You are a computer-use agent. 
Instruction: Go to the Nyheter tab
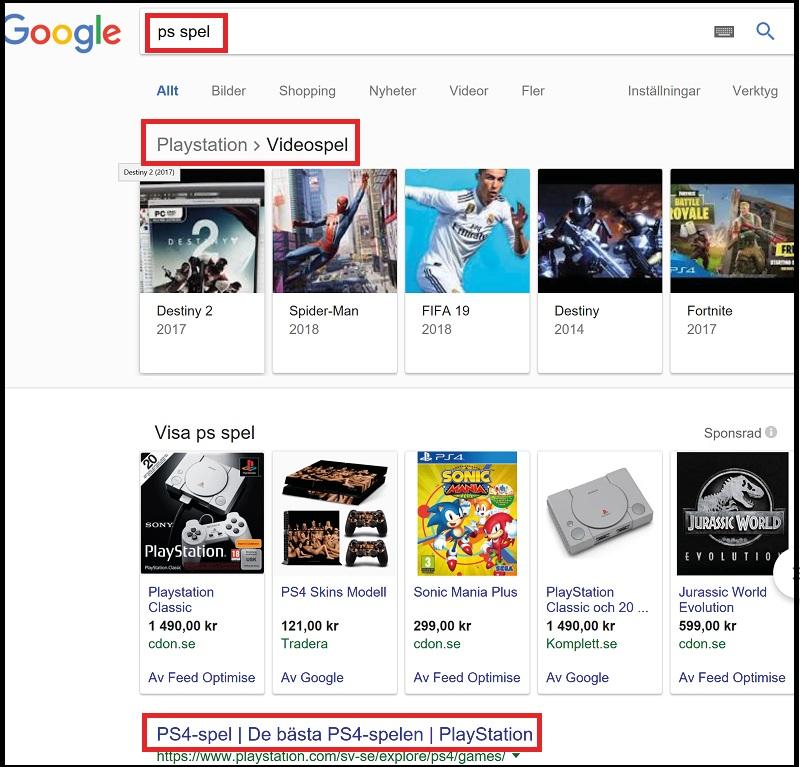point(392,91)
